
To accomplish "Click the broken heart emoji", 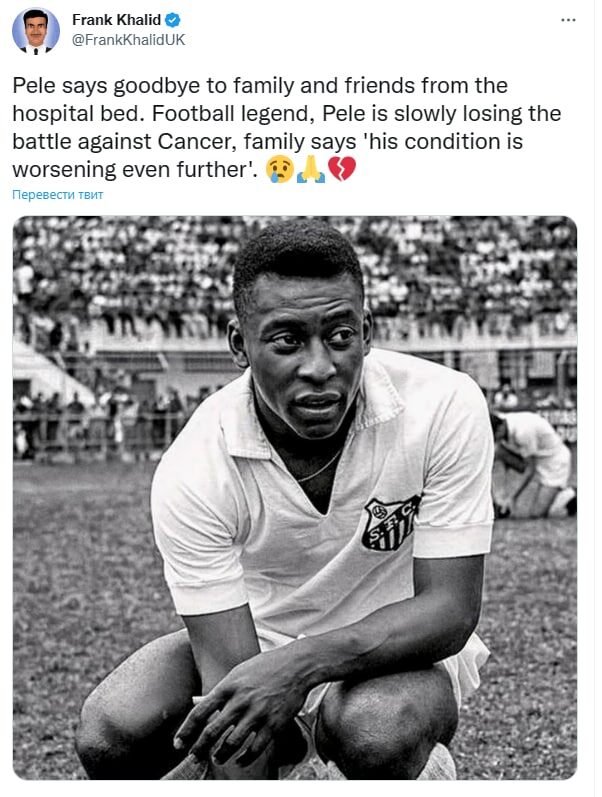I will point(342,169).
